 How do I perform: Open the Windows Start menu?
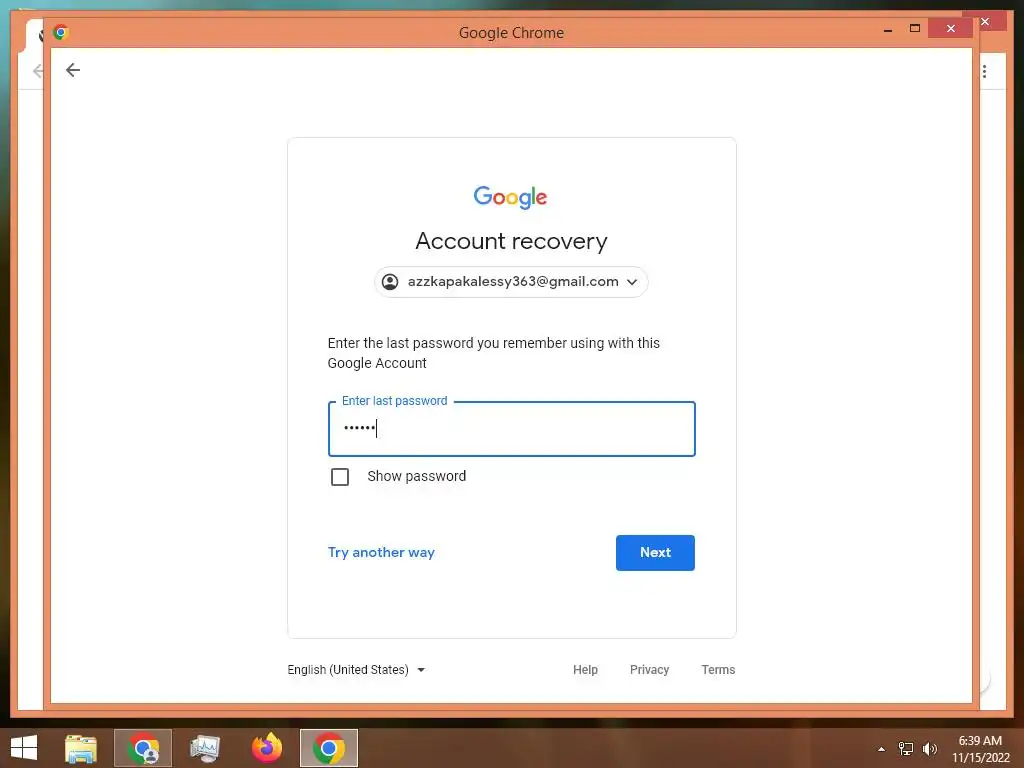(x=24, y=748)
